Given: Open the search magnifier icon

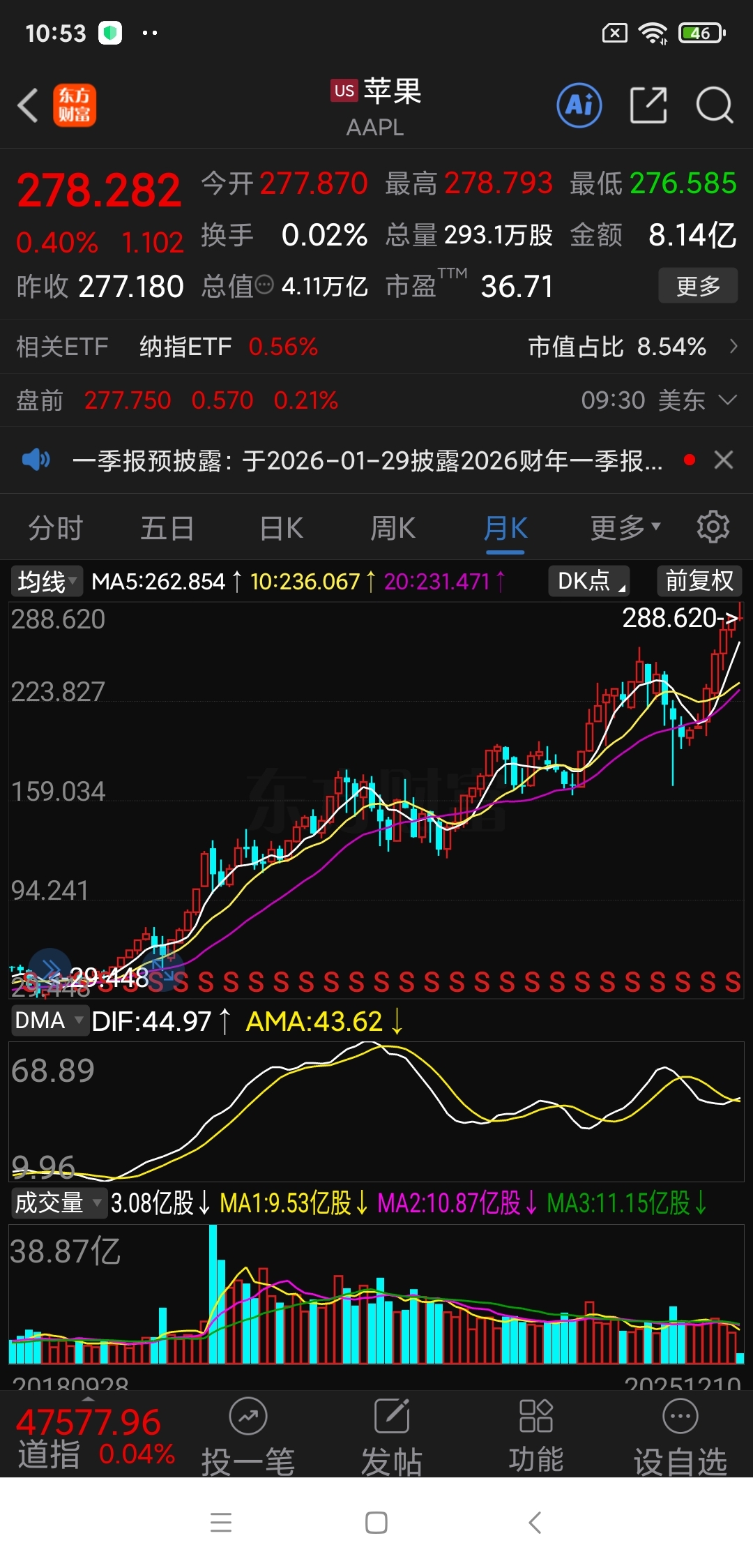Looking at the screenshot, I should click(x=715, y=106).
